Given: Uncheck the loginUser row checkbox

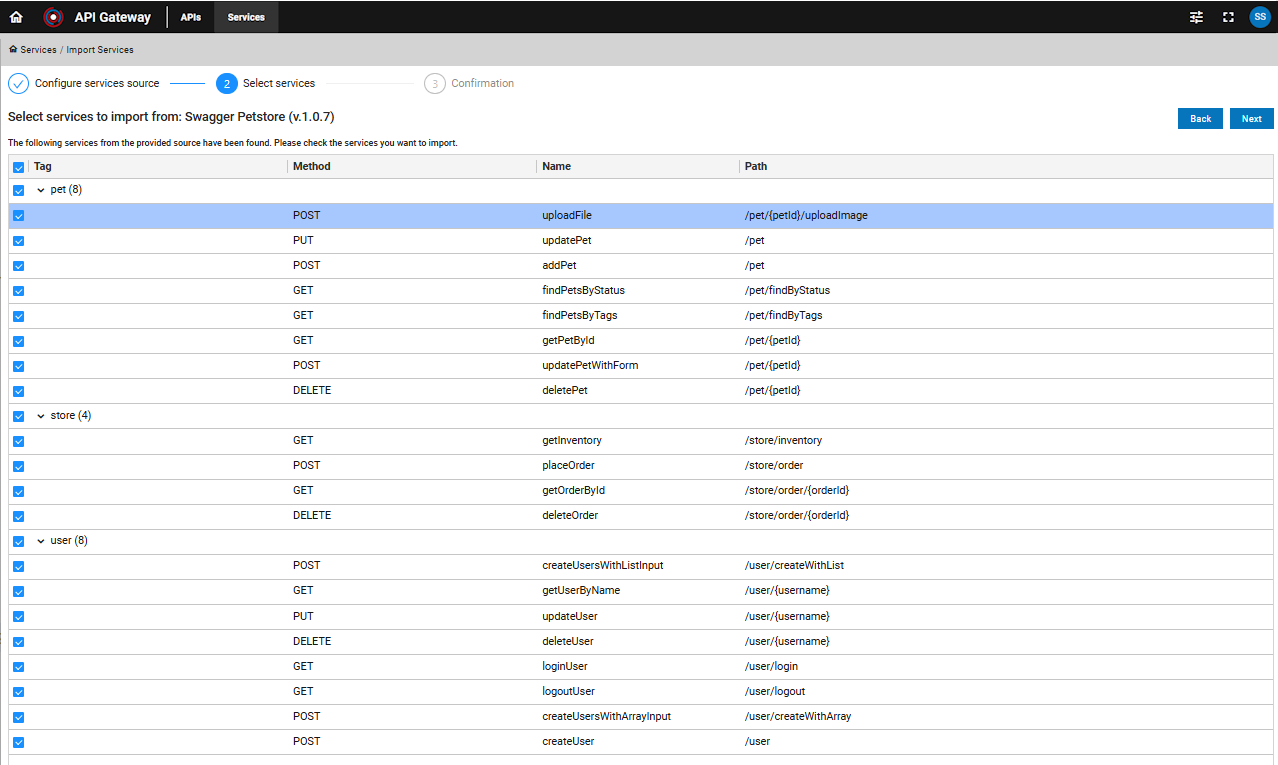Looking at the screenshot, I should tap(18, 667).
